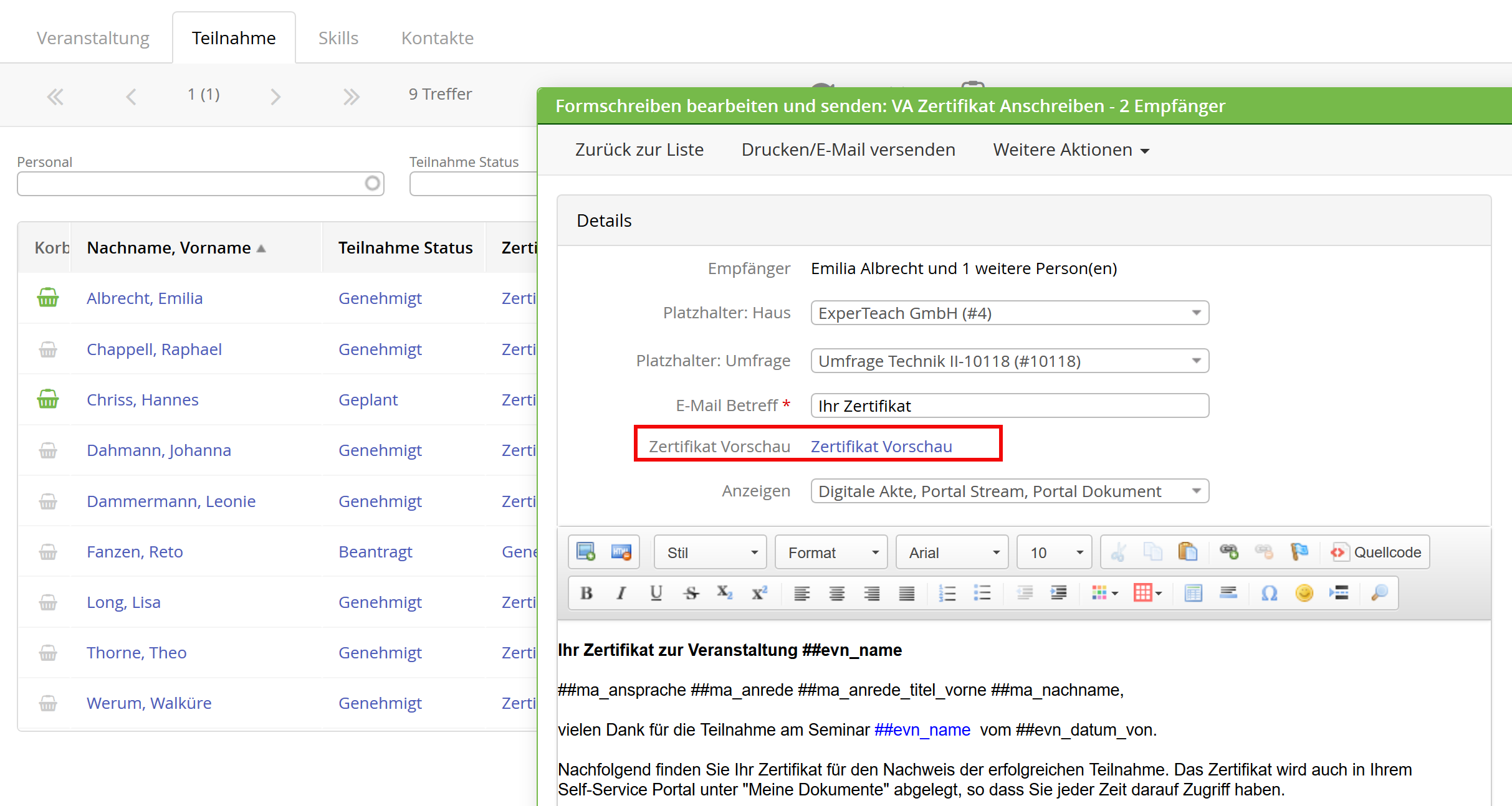Image resolution: width=1512 pixels, height=806 pixels.
Task: Open participant link Chriss, Hannes
Action: 143,399
